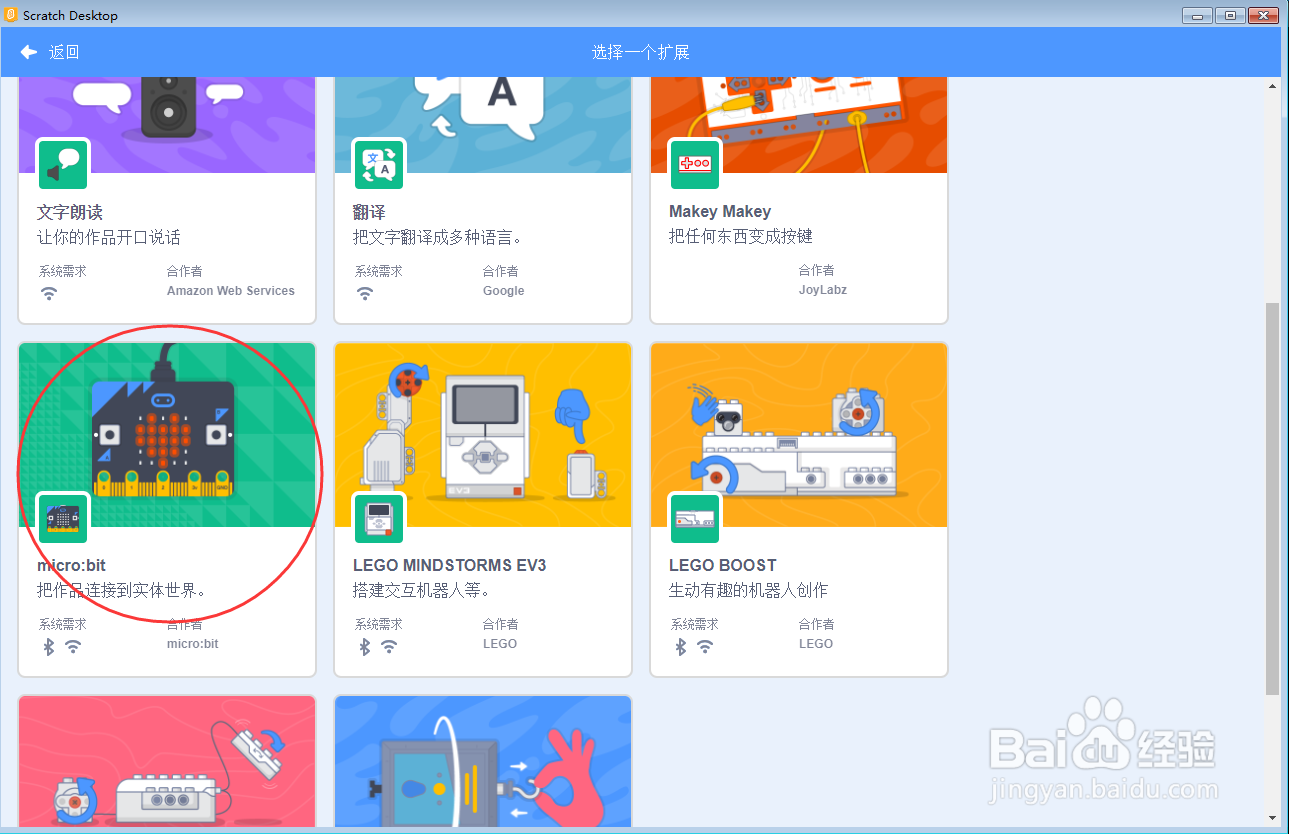Click the vertical scrollbar thumb
Screen dimensions: 1289x834
point(1272,498)
